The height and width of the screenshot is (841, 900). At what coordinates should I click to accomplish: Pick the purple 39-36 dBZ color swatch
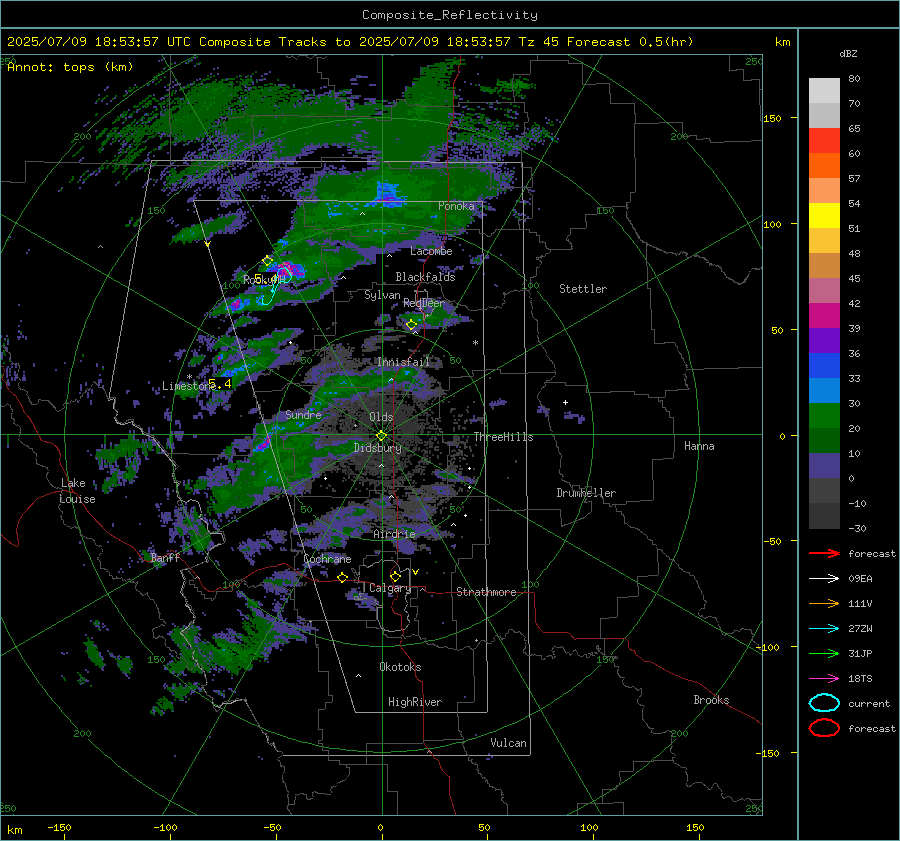coord(824,341)
